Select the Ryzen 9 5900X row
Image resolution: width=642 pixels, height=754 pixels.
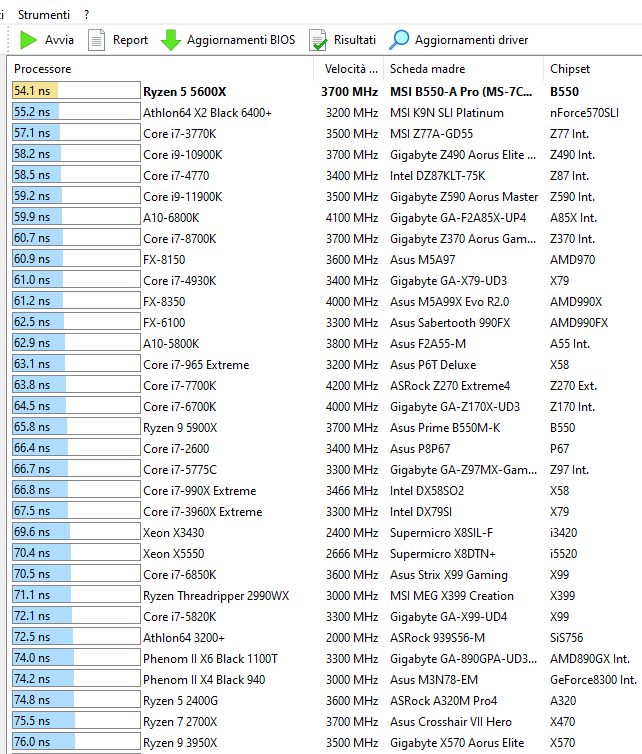pos(326,427)
